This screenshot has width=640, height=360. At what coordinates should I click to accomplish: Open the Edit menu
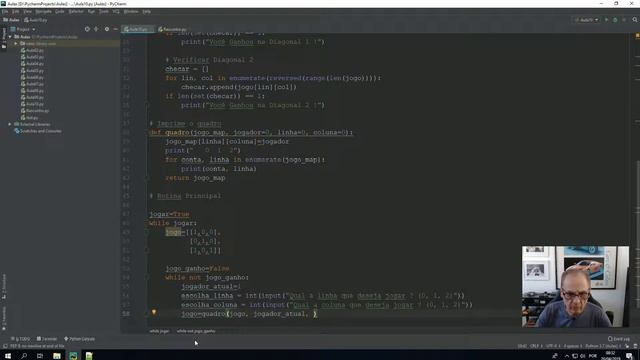[x=16, y=11]
